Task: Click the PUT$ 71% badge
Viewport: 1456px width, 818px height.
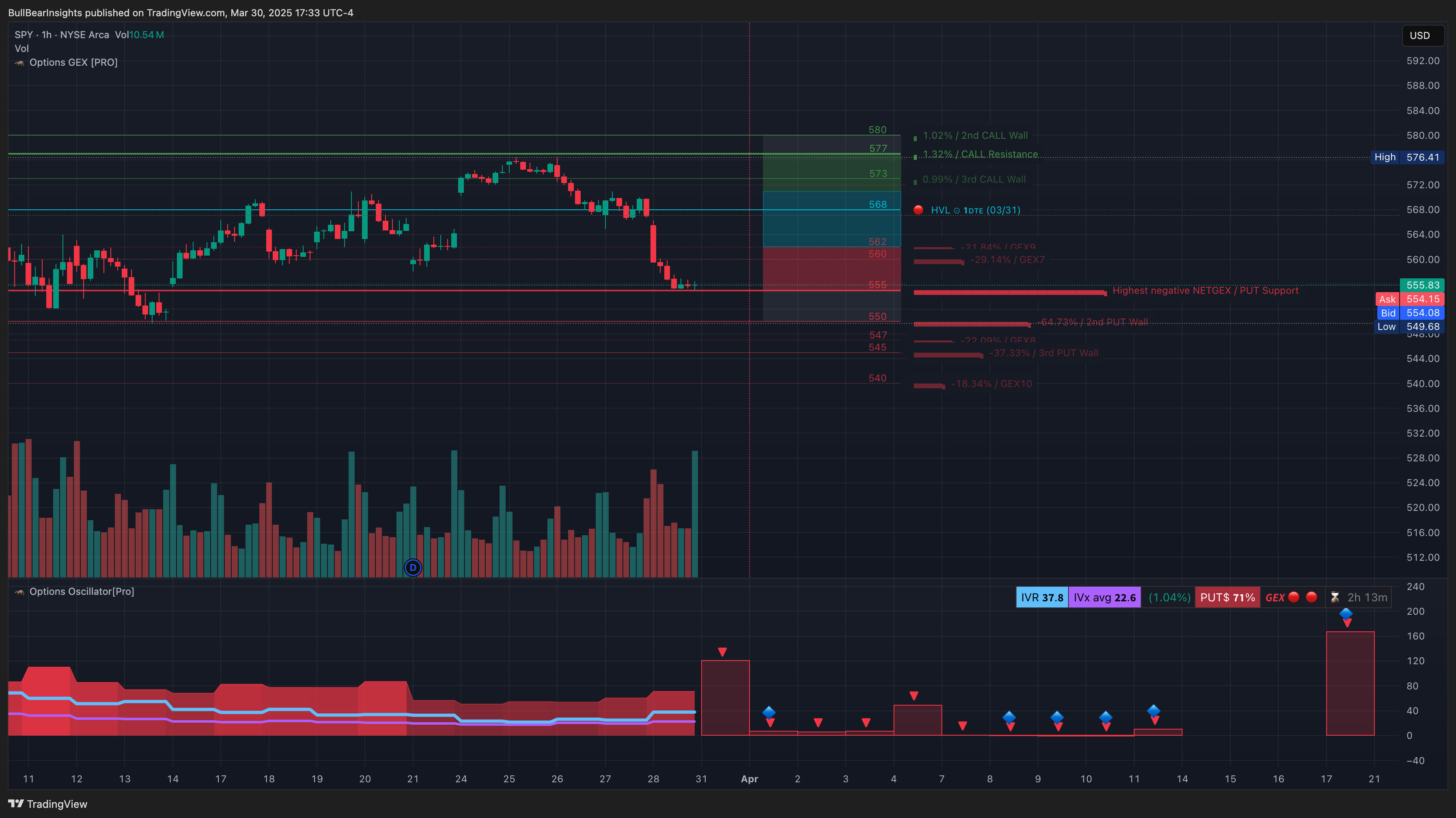Action: pos(1228,598)
